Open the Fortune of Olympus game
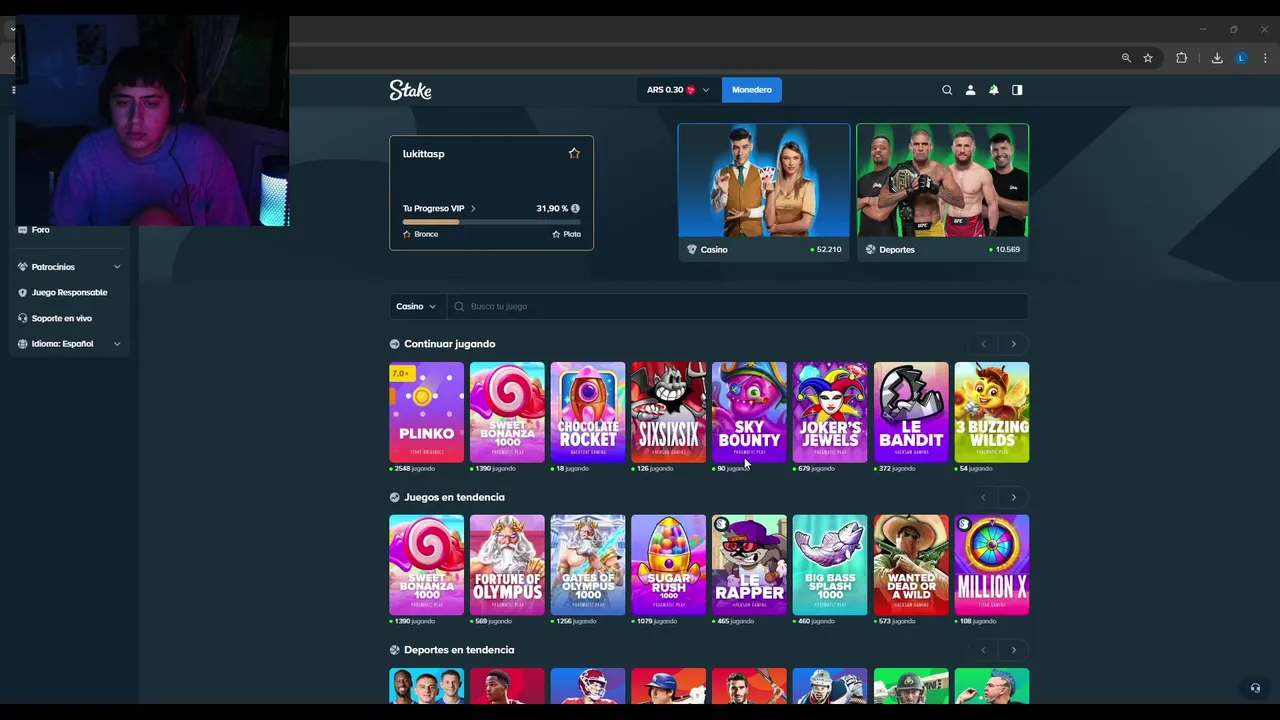The height and width of the screenshot is (720, 1280). pos(507,565)
